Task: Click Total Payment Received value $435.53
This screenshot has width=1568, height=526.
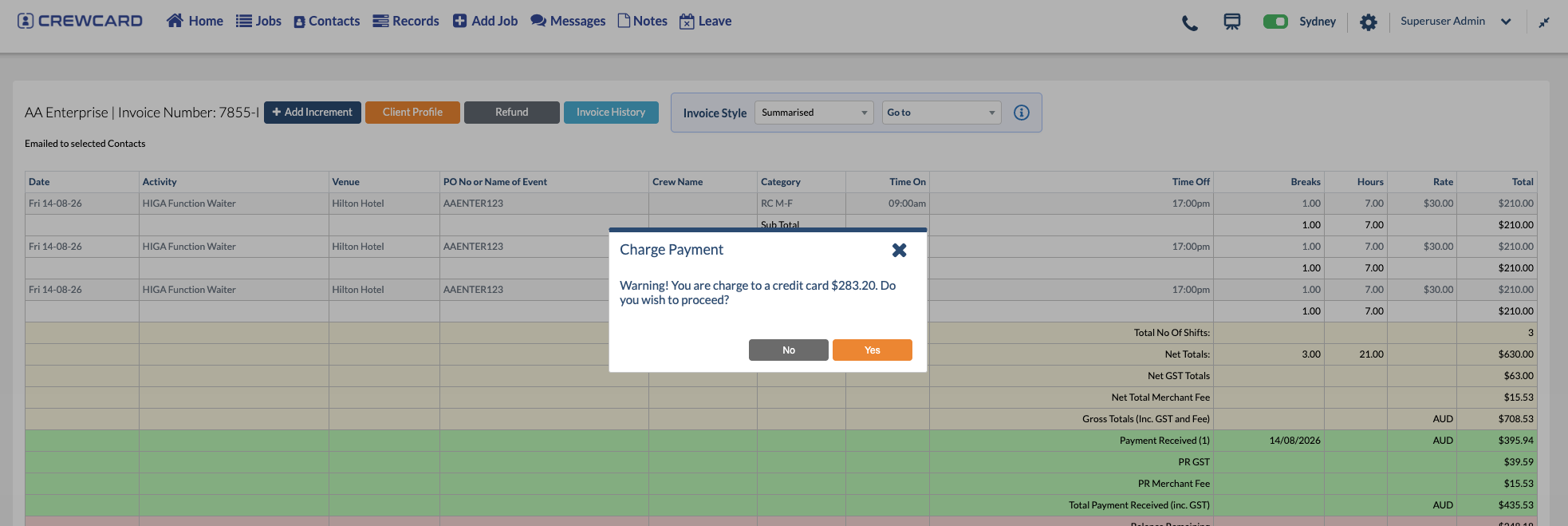Action: (1515, 505)
